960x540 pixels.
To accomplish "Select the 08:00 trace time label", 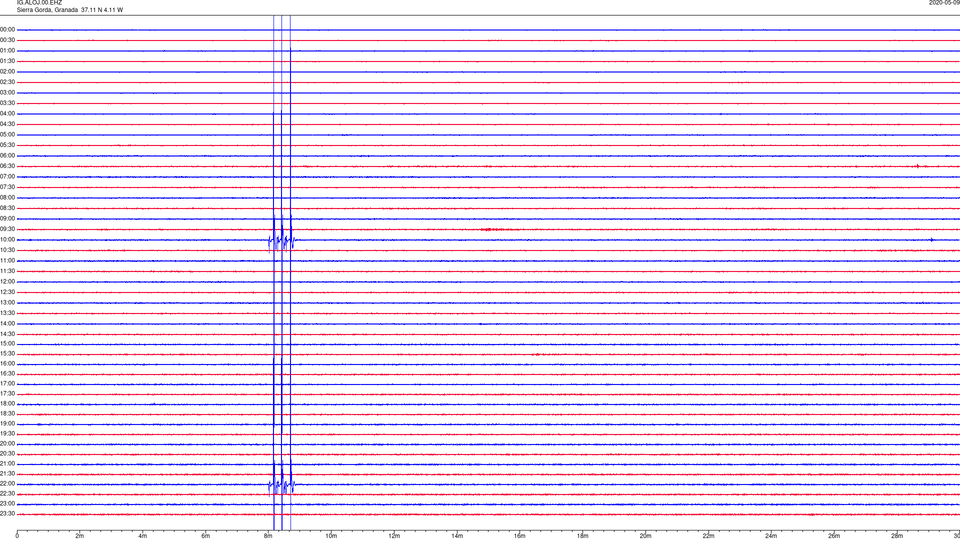I will pyautogui.click(x=7, y=197).
